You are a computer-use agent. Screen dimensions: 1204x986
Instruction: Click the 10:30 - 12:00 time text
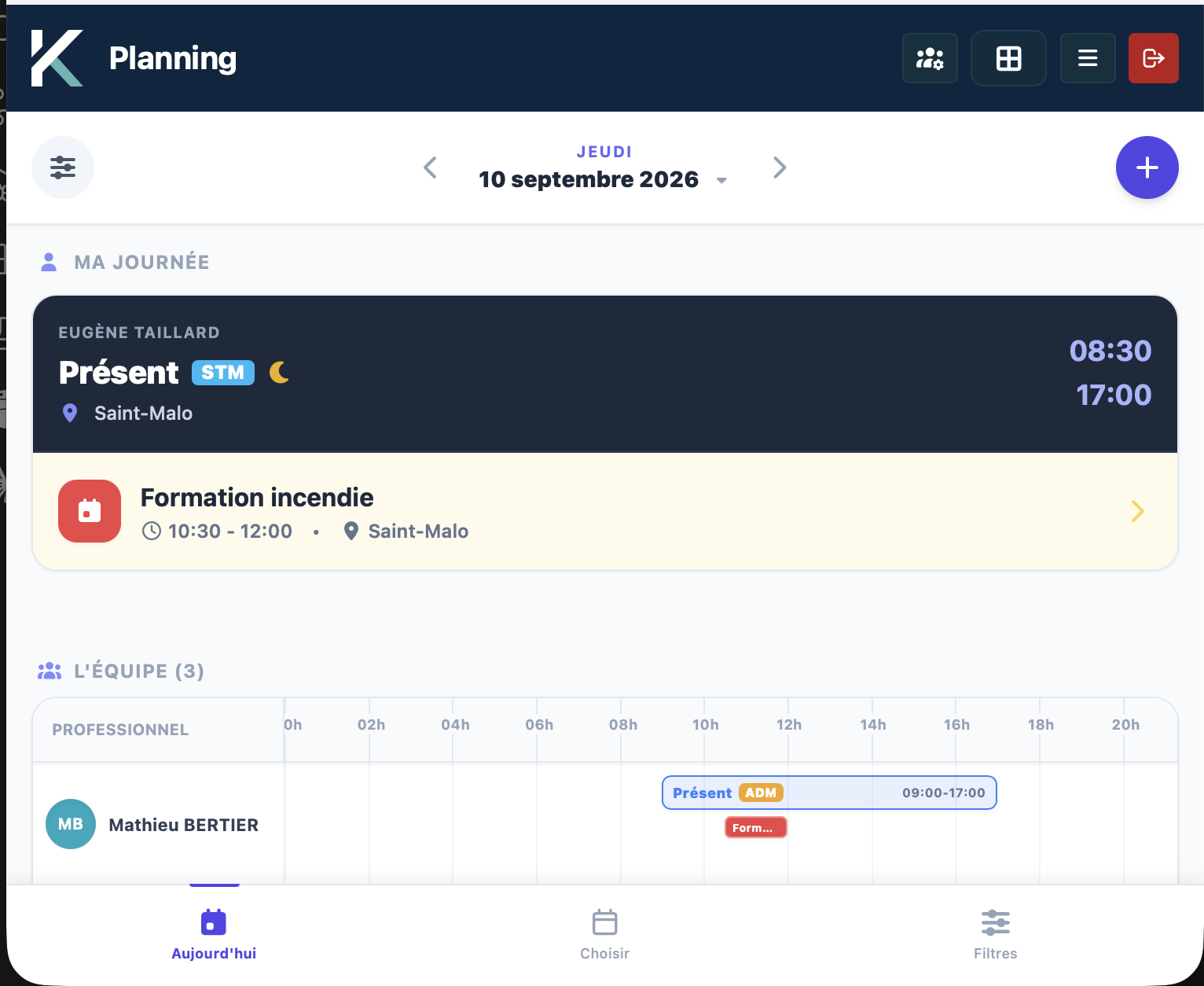[x=230, y=532]
